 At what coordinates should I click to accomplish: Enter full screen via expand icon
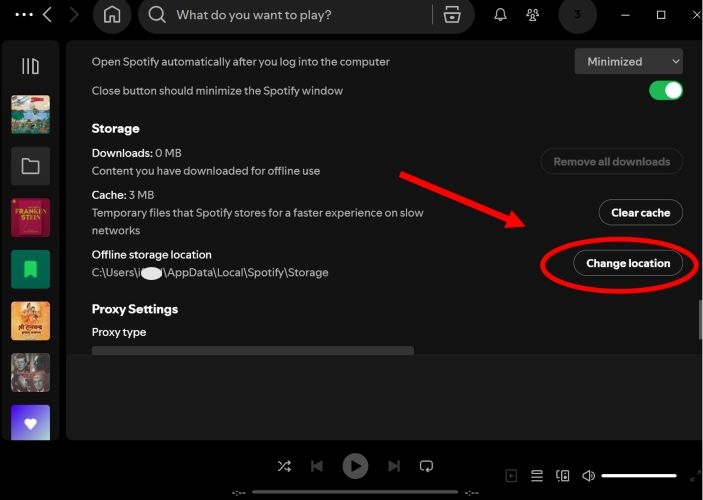[695, 475]
